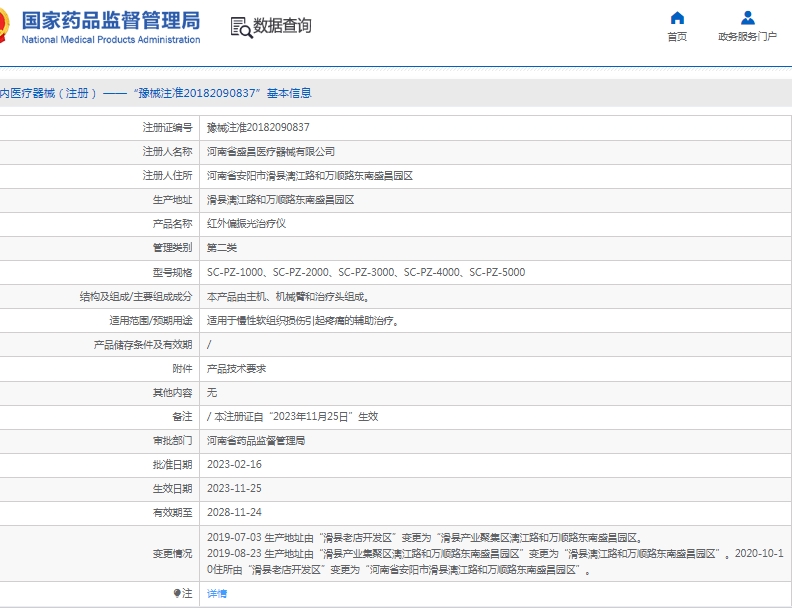Viewport: 792px width, 611px height.
Task: Click the national emblem logo
Action: coord(4,25)
